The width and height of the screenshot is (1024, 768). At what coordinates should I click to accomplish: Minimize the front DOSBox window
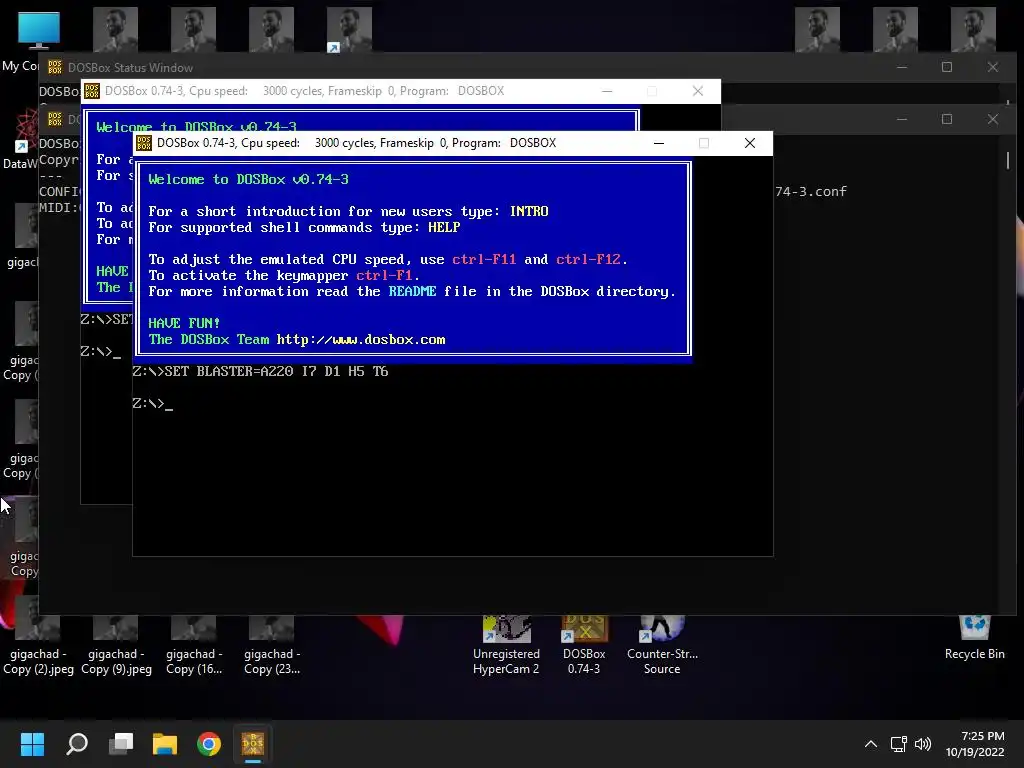click(x=659, y=143)
